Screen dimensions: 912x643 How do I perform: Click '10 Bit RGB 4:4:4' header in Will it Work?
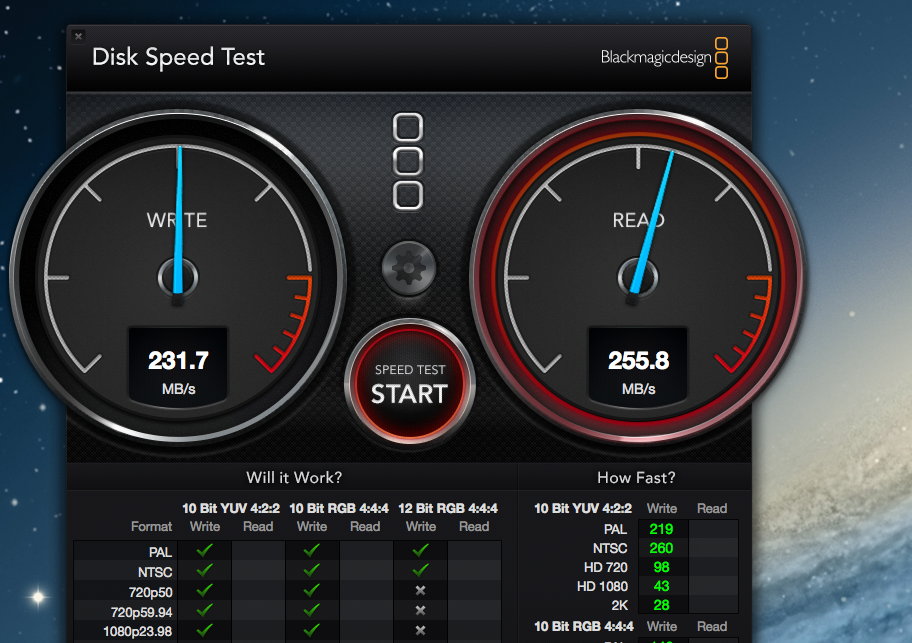pyautogui.click(x=339, y=509)
